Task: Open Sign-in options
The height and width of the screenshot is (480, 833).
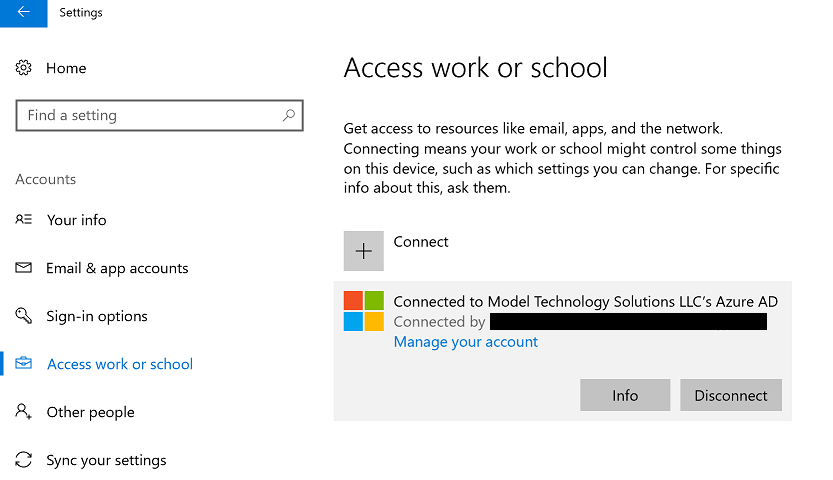Action: pos(97,316)
